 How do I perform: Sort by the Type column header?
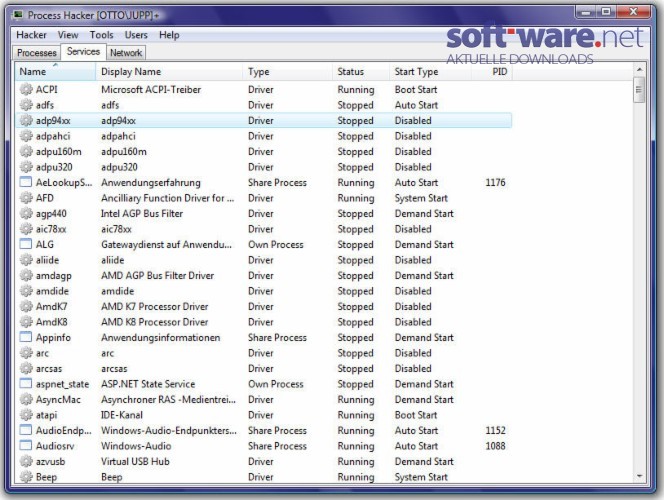(288, 72)
